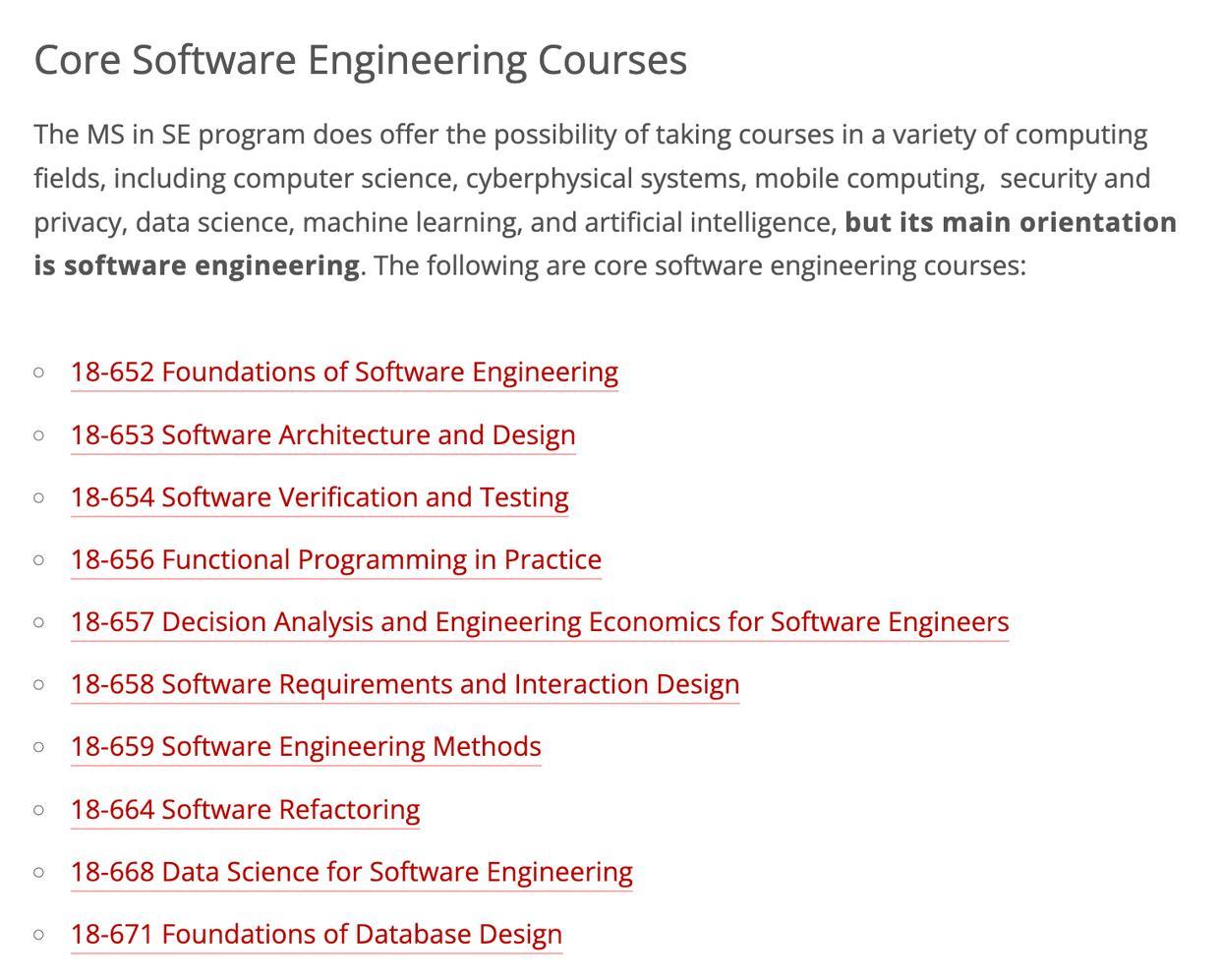The height and width of the screenshot is (980, 1221).
Task: Click 18-653 Software Architecture and Design
Action: pos(322,435)
